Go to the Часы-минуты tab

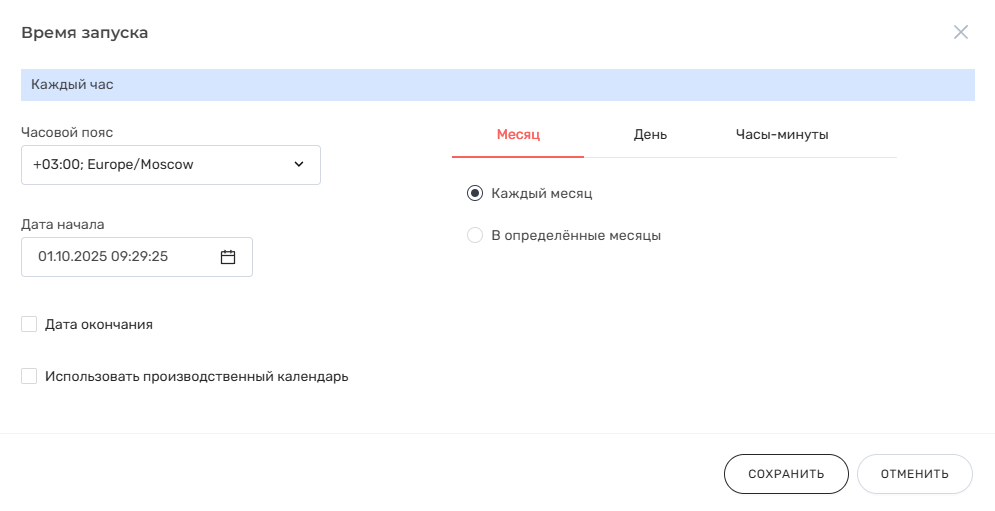click(x=782, y=135)
